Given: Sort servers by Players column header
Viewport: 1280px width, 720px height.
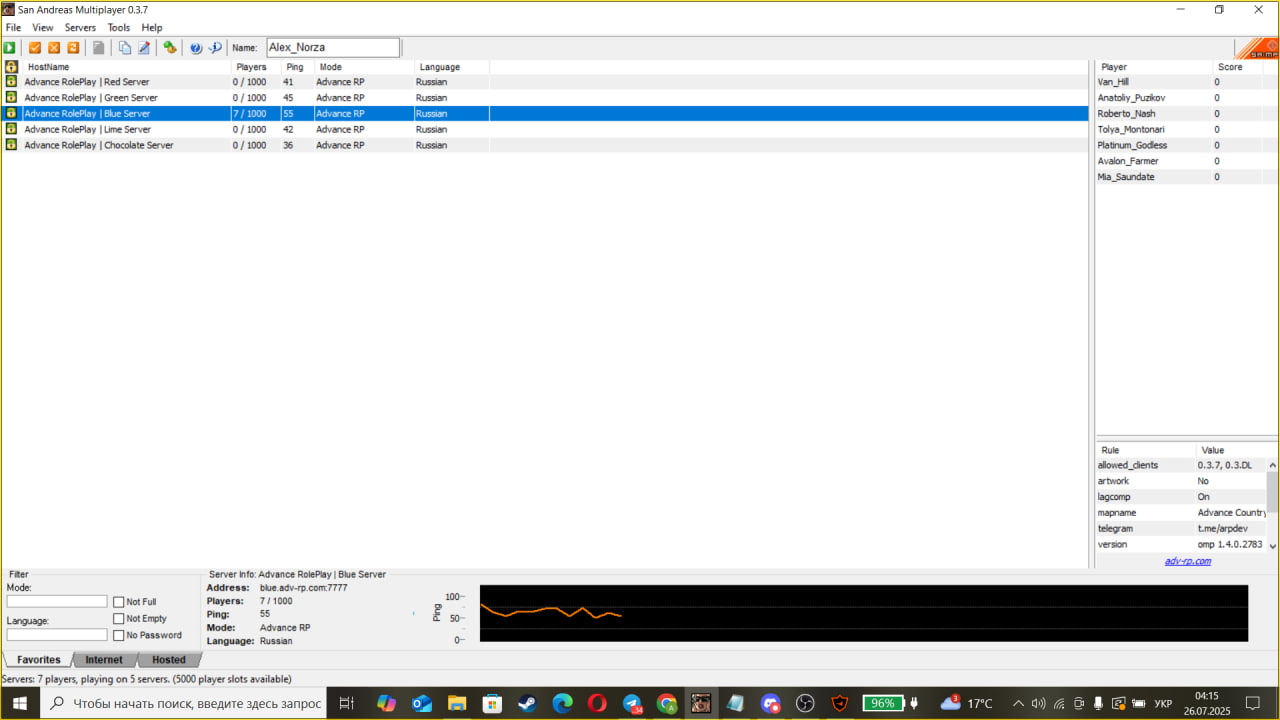Looking at the screenshot, I should 256,67.
